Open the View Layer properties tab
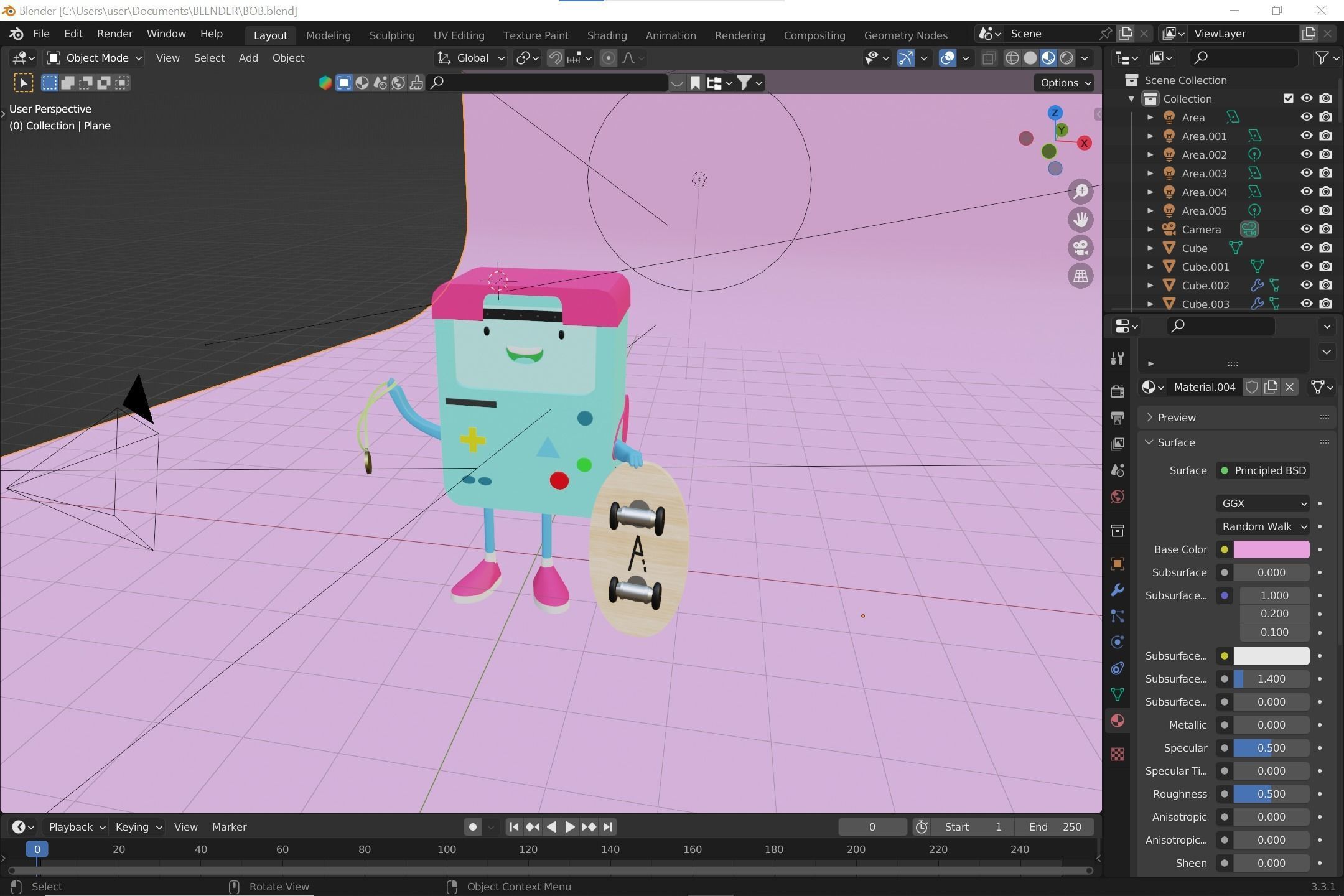This screenshot has height=896, width=1344. 1118,444
